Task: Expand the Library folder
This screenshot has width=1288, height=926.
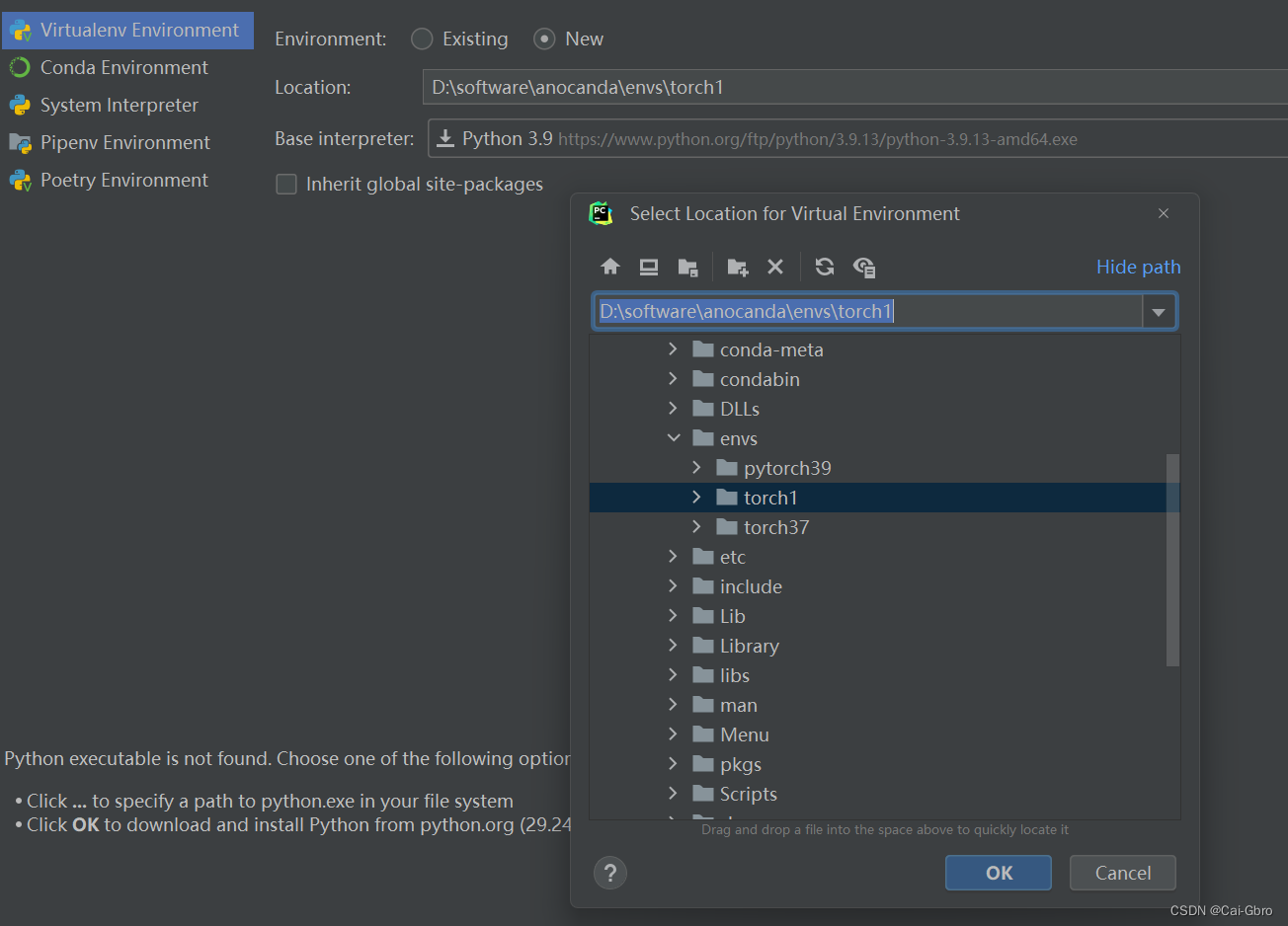Action: (x=673, y=646)
